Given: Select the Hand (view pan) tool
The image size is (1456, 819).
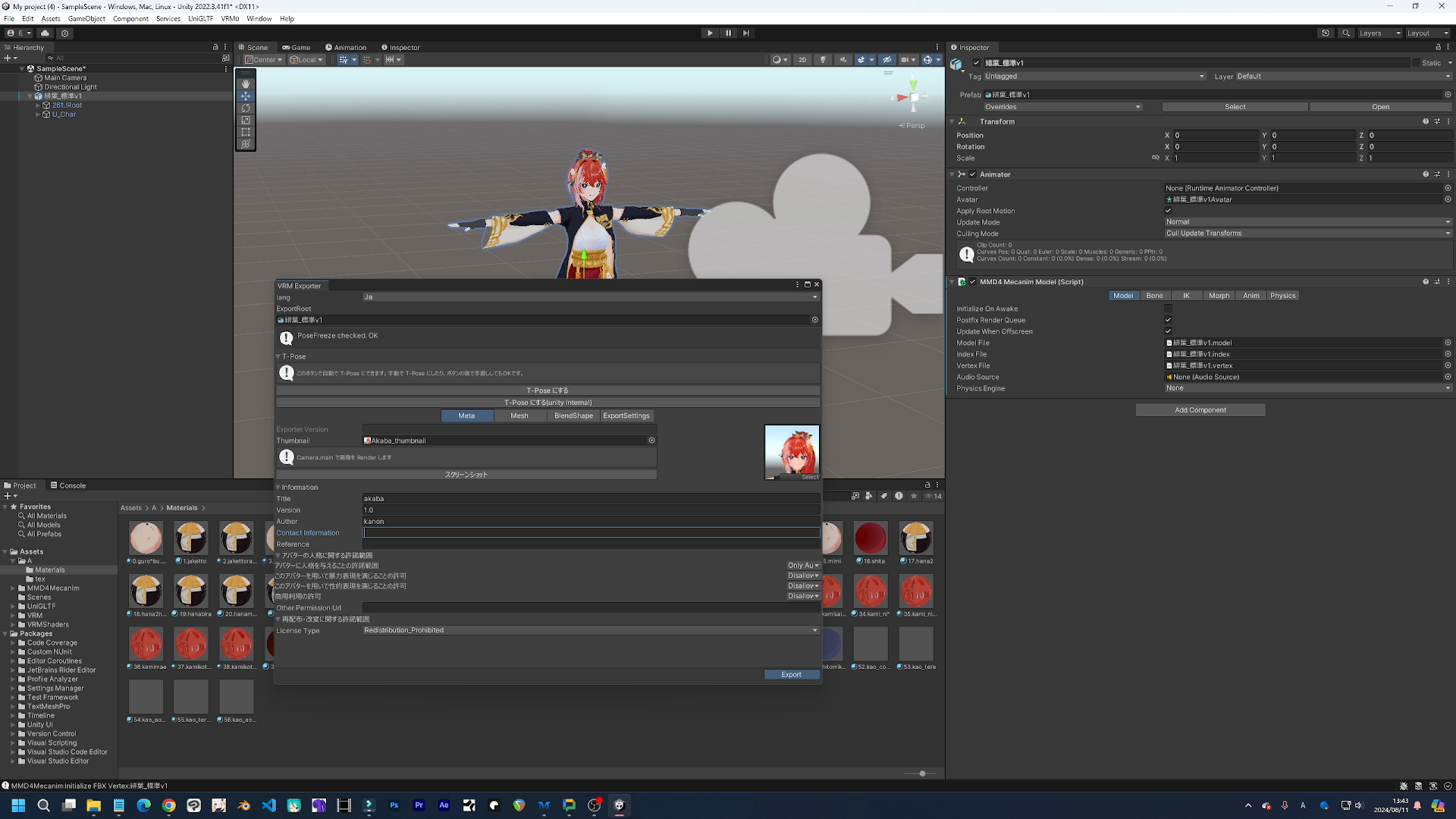Looking at the screenshot, I should tap(246, 83).
